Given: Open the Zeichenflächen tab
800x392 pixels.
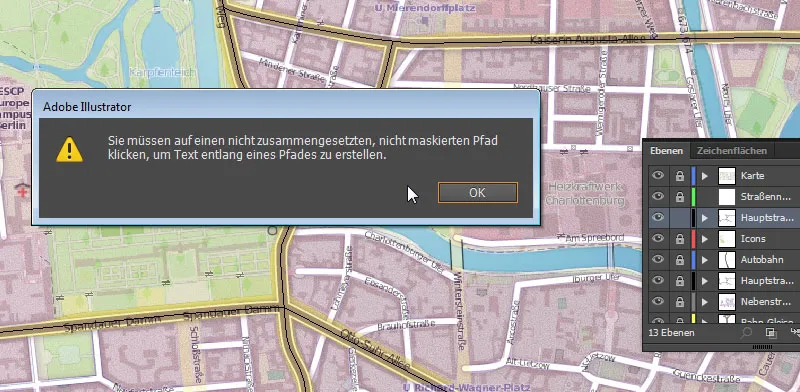Looking at the screenshot, I should (x=732, y=151).
